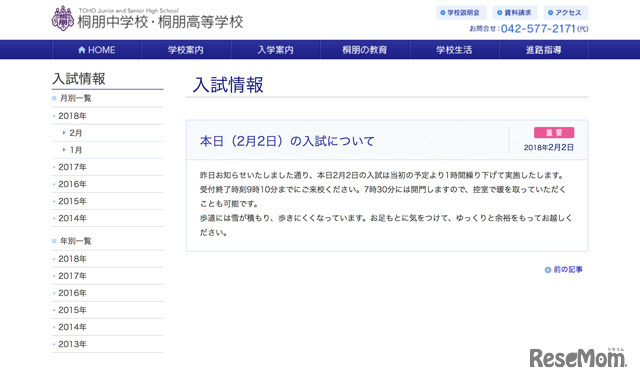Open 進路指導 navigation menu

coord(544,50)
